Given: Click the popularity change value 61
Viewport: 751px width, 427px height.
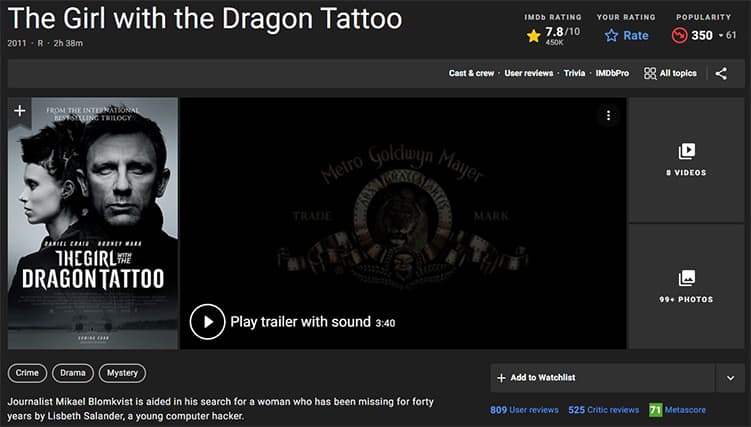Looking at the screenshot, I should [731, 35].
